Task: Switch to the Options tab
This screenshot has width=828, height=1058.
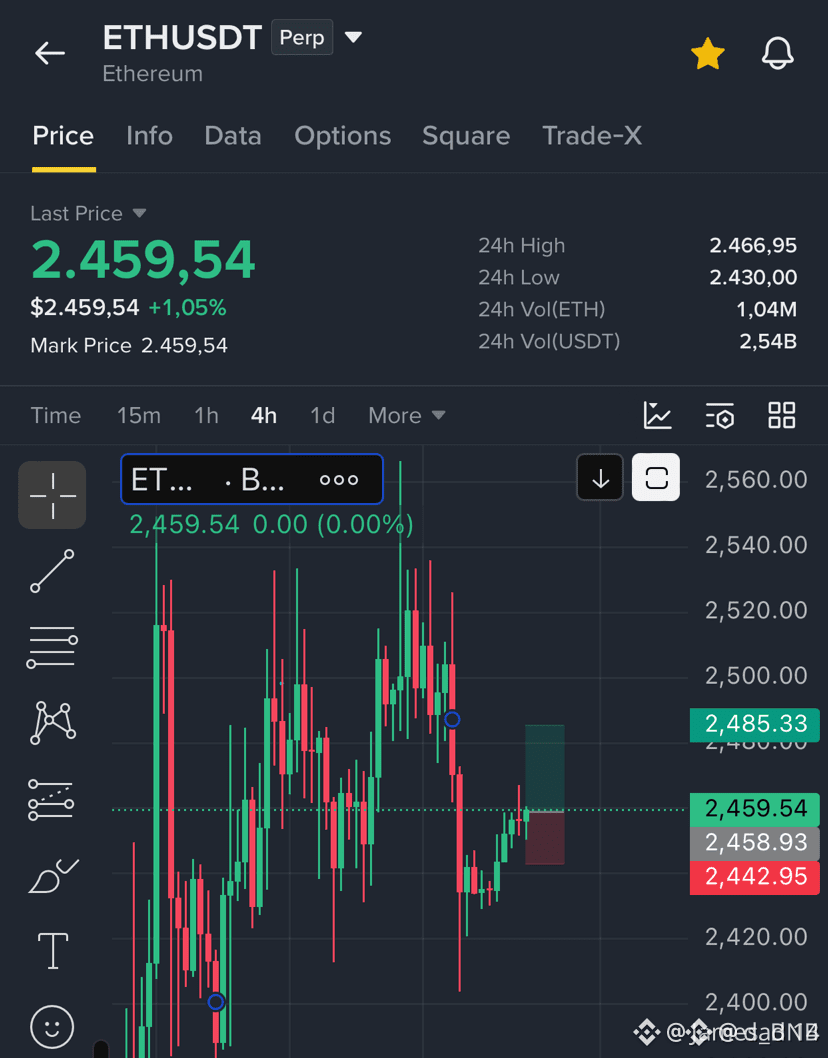Action: (x=342, y=136)
